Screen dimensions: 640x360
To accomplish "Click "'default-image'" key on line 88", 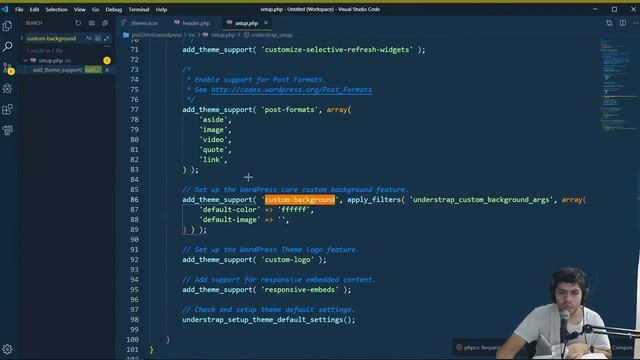I will [229, 220].
